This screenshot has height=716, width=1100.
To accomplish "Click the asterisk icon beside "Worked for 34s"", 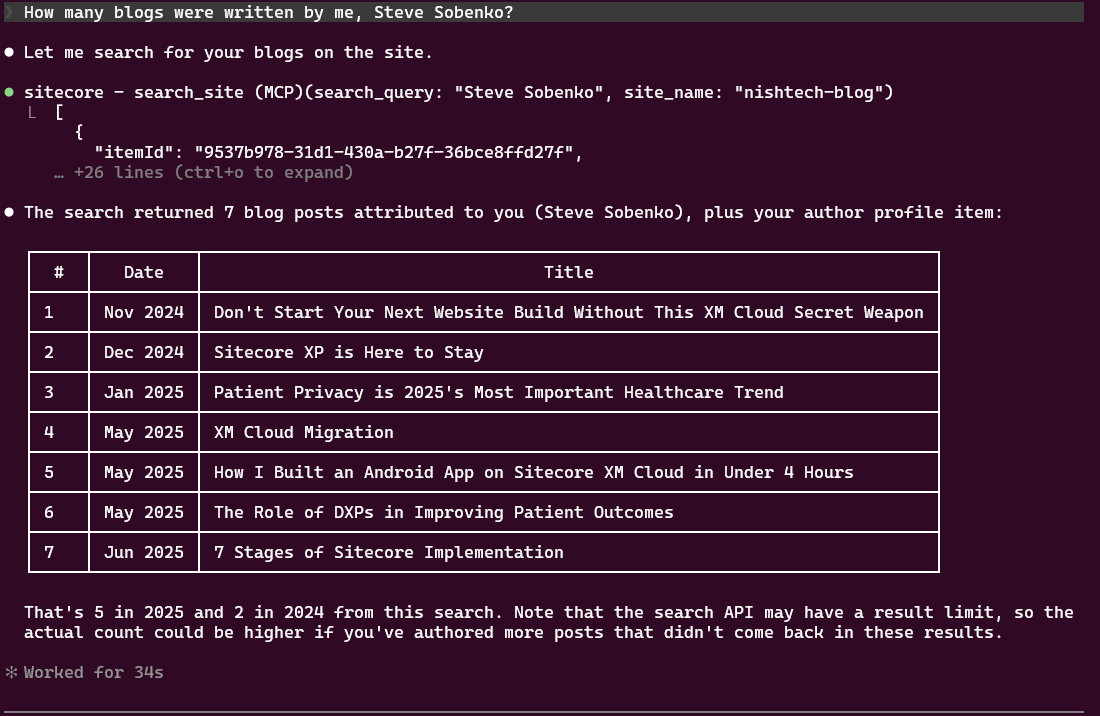I will click(x=11, y=672).
